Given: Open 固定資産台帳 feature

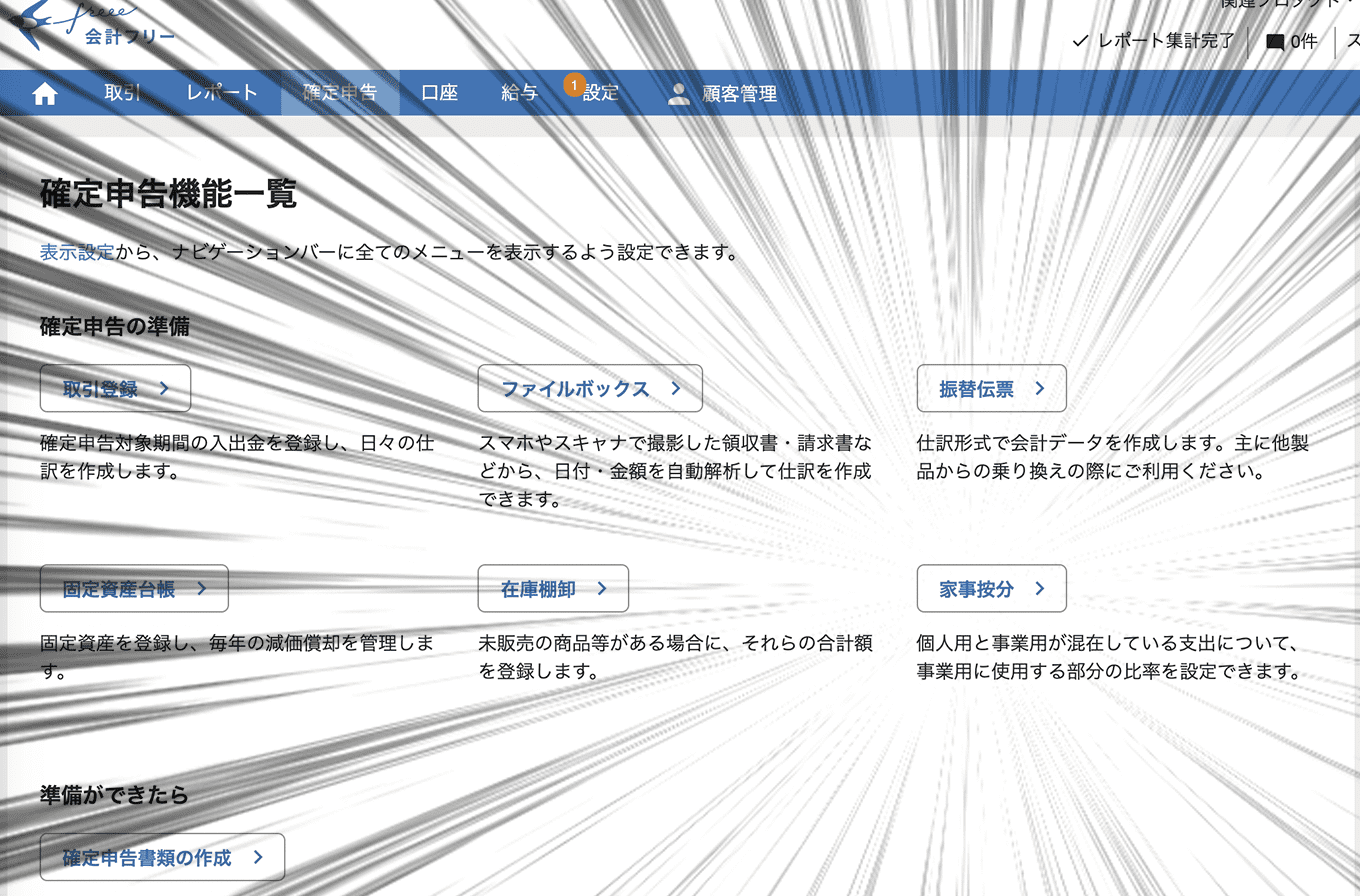Looking at the screenshot, I should click(134, 589).
